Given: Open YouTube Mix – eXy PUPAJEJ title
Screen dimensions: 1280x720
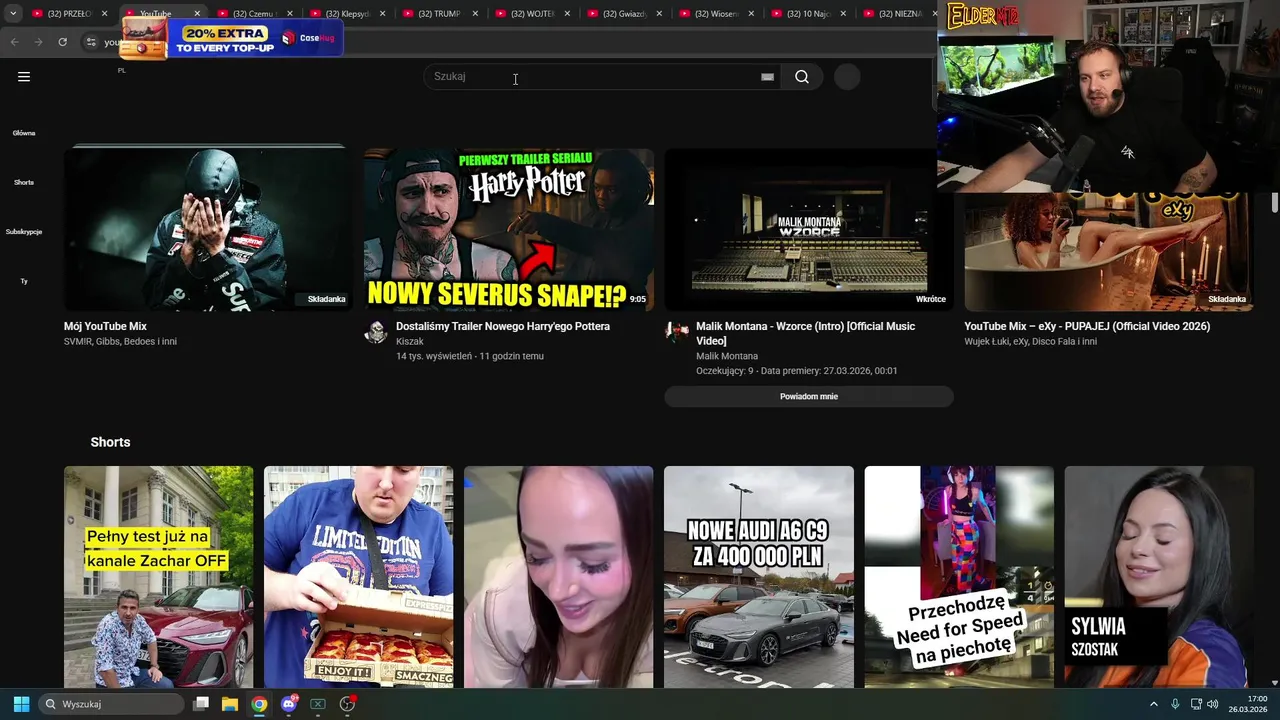Looking at the screenshot, I should pos(1087,326).
